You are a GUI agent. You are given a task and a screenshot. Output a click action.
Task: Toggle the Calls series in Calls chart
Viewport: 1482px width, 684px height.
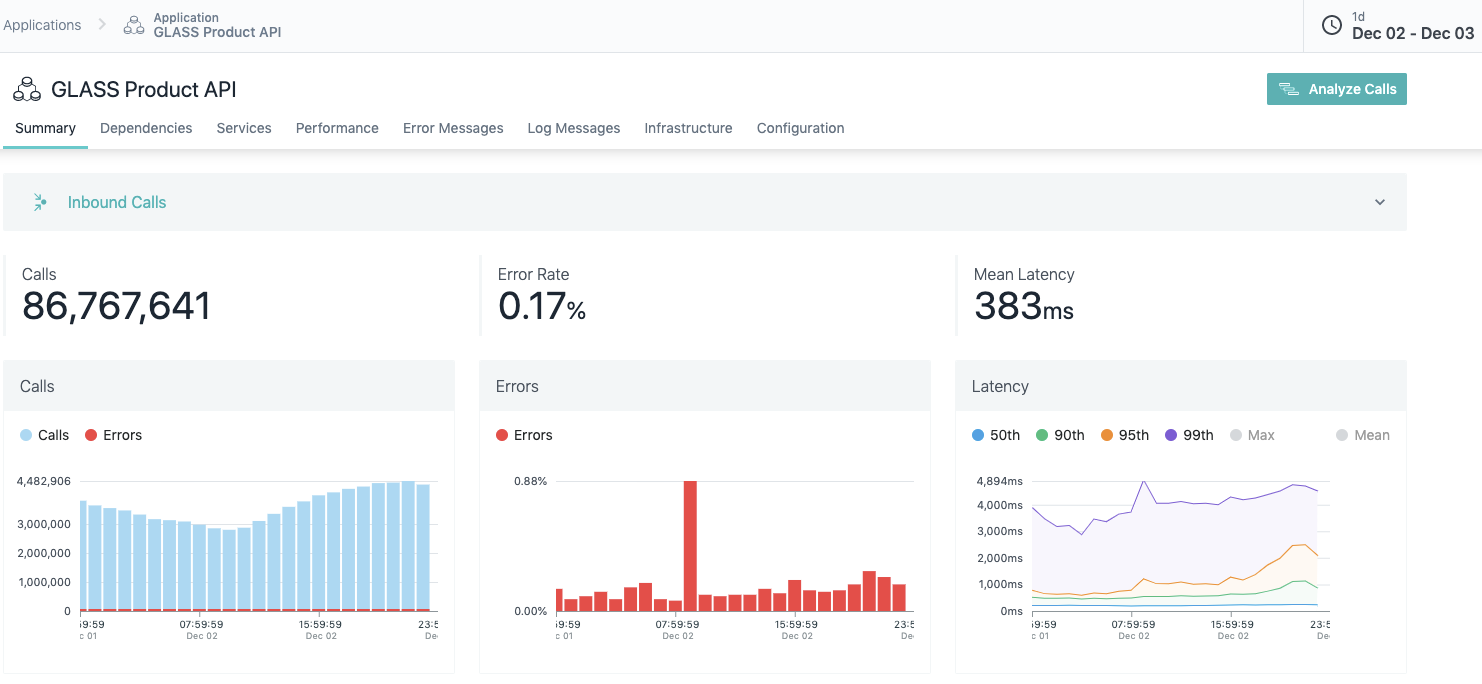click(45, 435)
